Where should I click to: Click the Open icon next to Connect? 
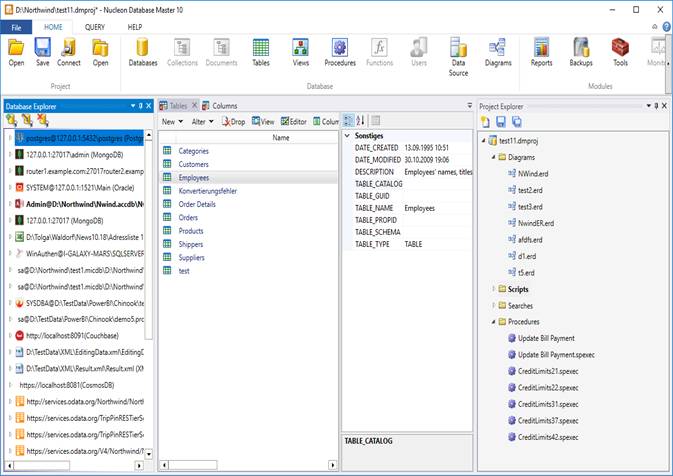coord(100,52)
